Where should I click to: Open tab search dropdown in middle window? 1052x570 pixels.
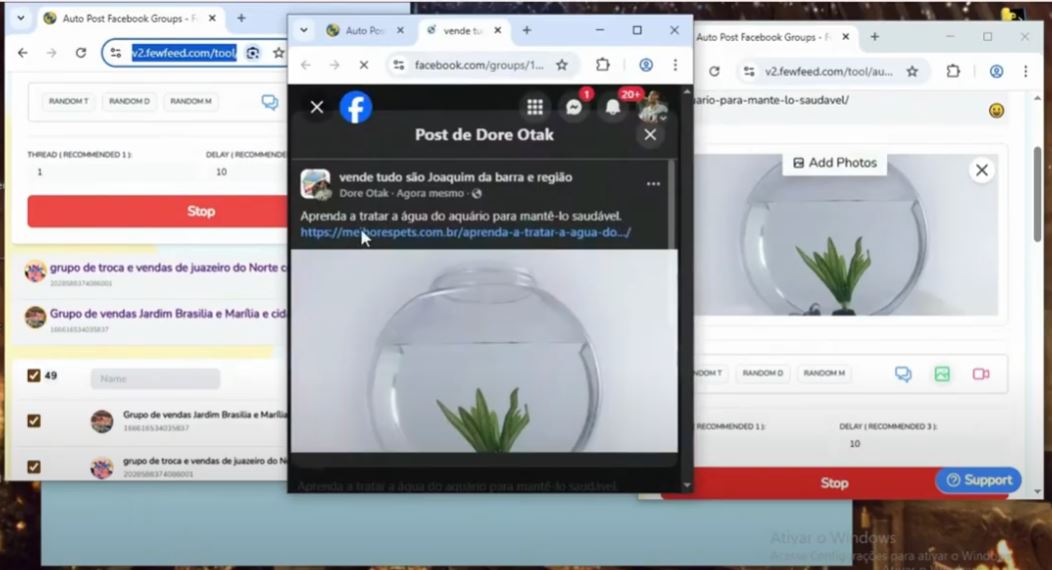point(303,30)
